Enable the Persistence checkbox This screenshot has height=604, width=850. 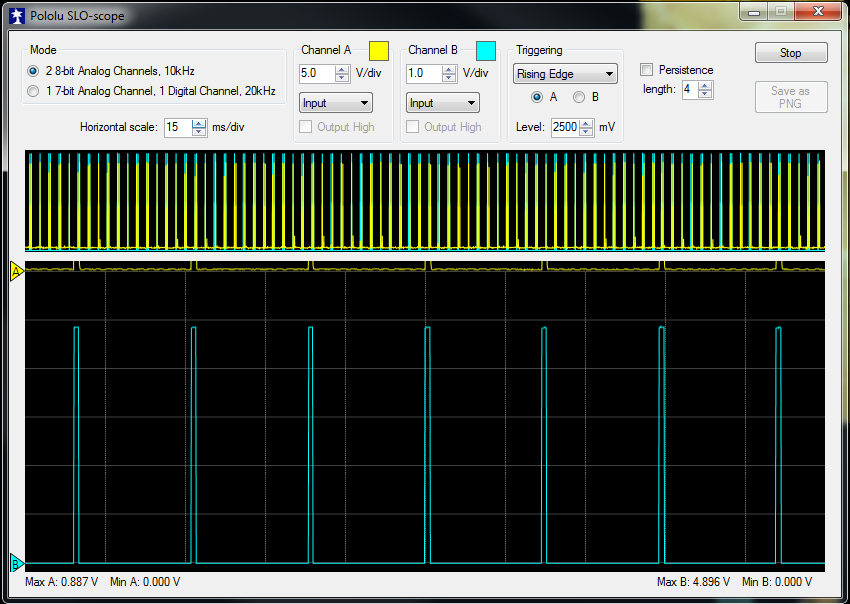point(647,70)
